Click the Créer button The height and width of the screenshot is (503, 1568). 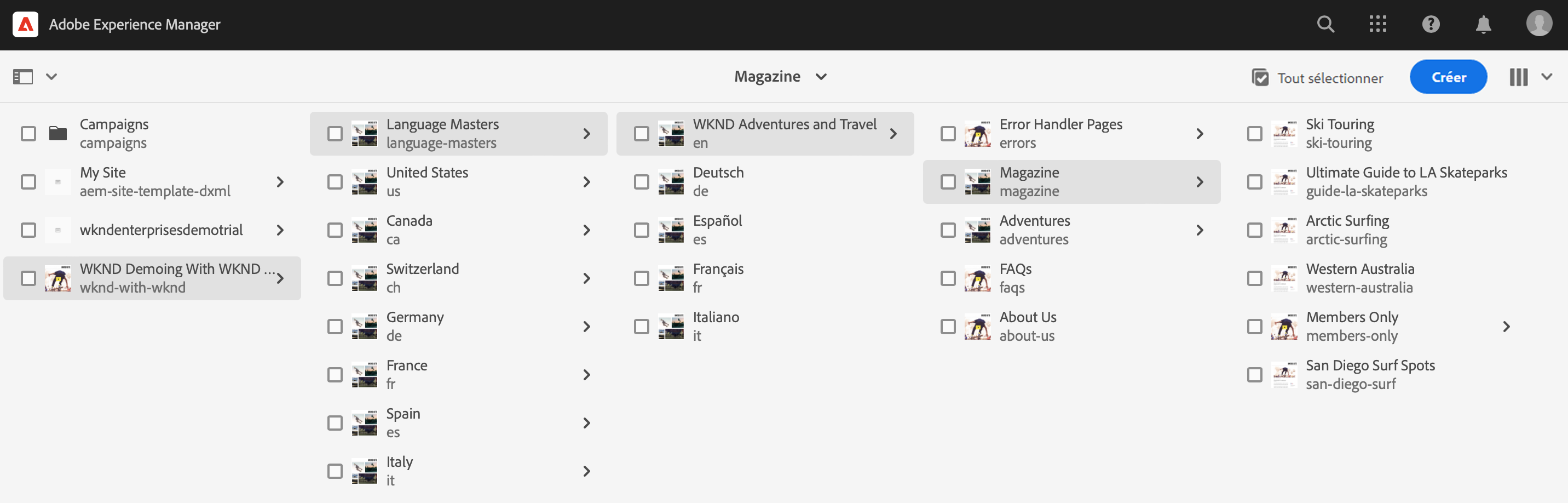[x=1448, y=77]
